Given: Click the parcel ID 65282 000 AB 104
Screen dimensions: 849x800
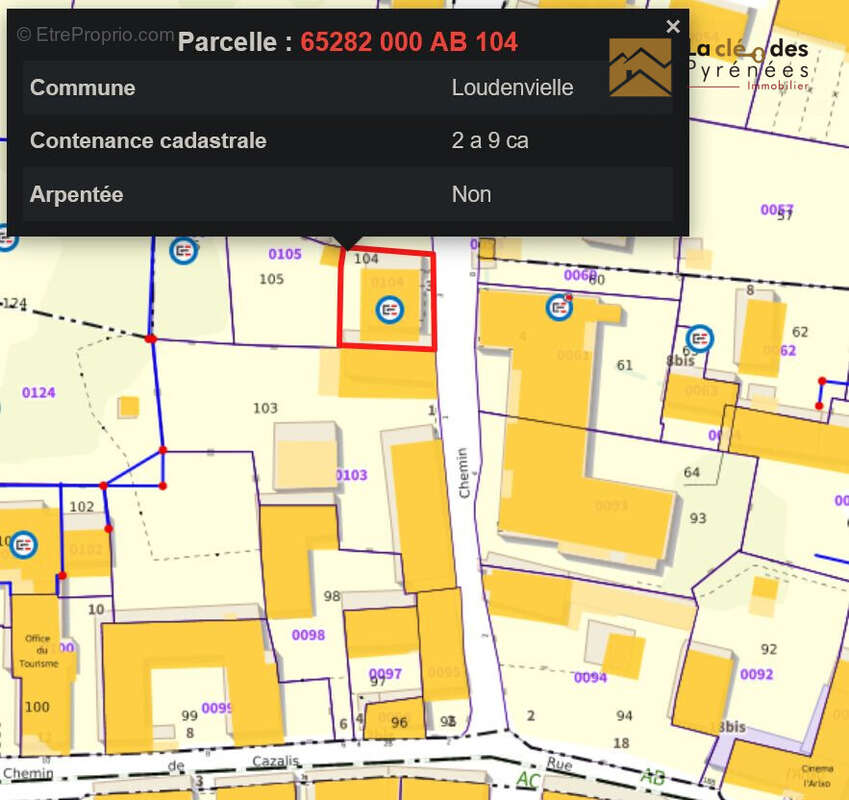Looking at the screenshot, I should tap(409, 42).
